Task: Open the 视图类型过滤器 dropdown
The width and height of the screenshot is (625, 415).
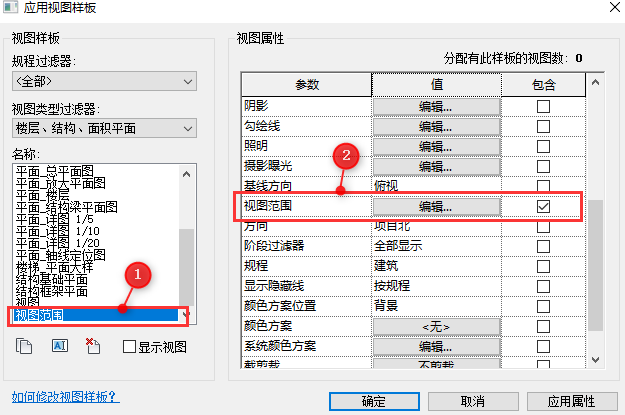Action: point(104,128)
